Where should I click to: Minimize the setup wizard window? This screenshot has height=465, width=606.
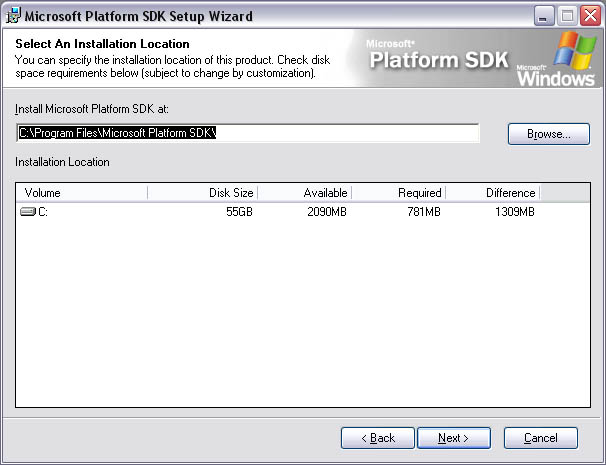point(544,16)
